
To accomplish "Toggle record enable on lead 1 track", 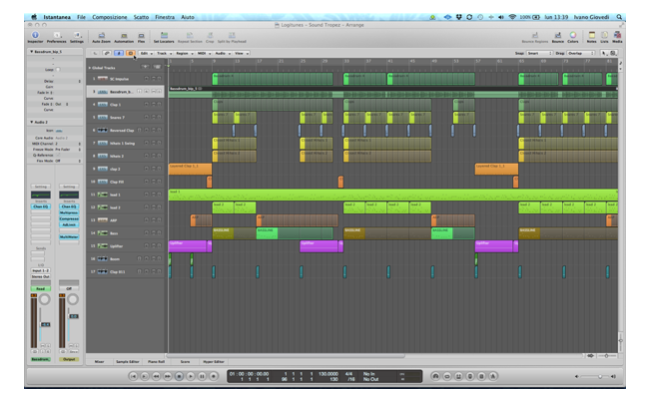I will pyautogui.click(x=147, y=194).
